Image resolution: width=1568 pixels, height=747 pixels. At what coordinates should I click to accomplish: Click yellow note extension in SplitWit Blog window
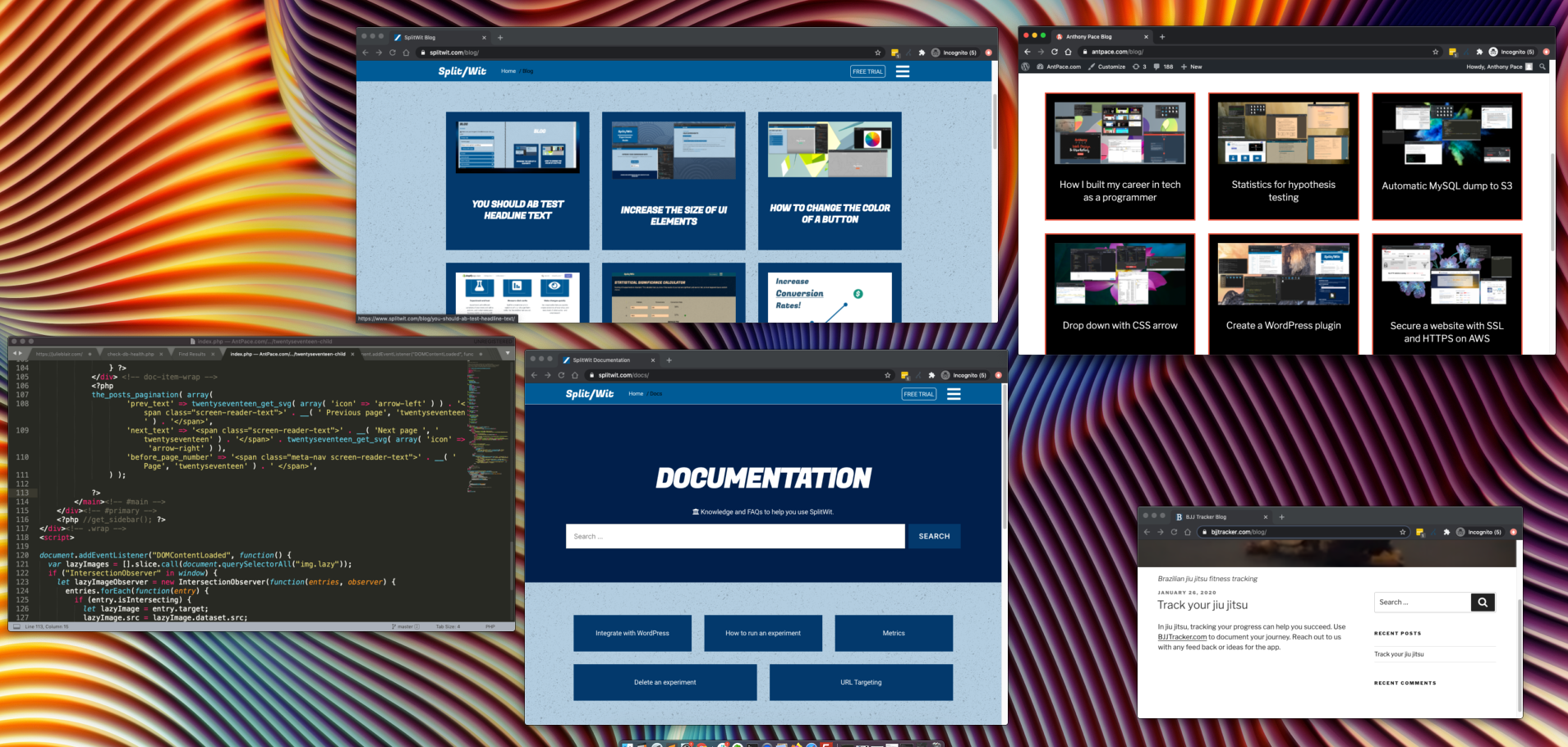pos(894,53)
